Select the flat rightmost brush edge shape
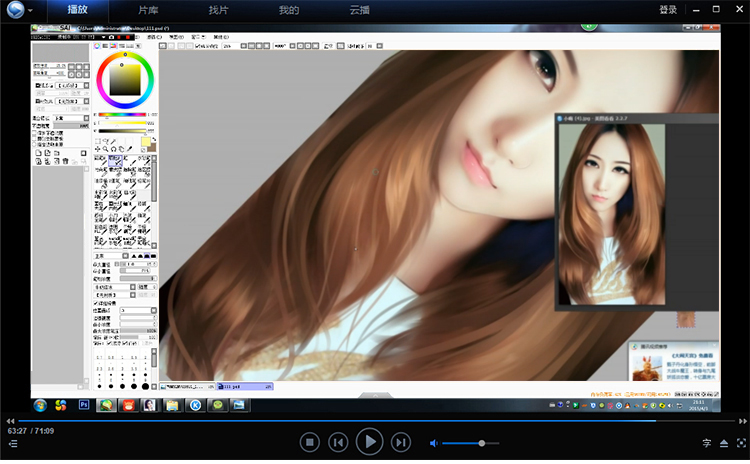Image resolution: width=750 pixels, height=464 pixels. coord(154,256)
